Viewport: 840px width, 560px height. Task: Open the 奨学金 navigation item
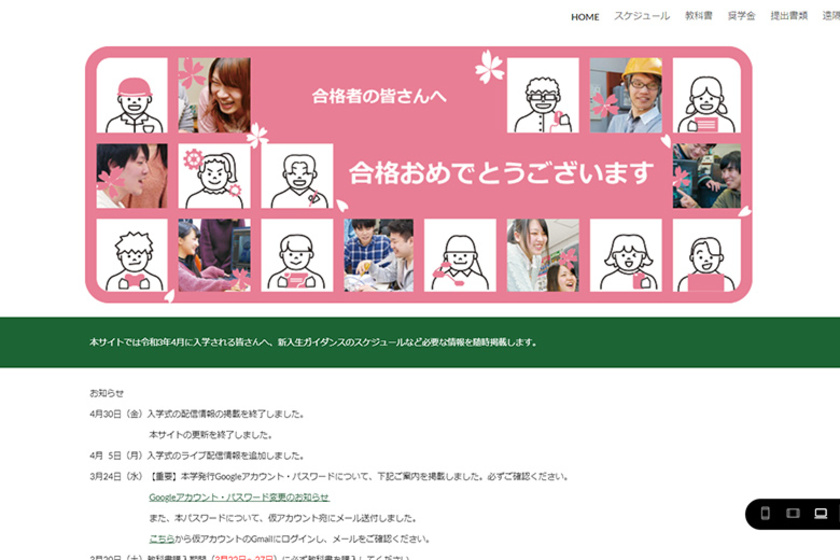coord(741,17)
